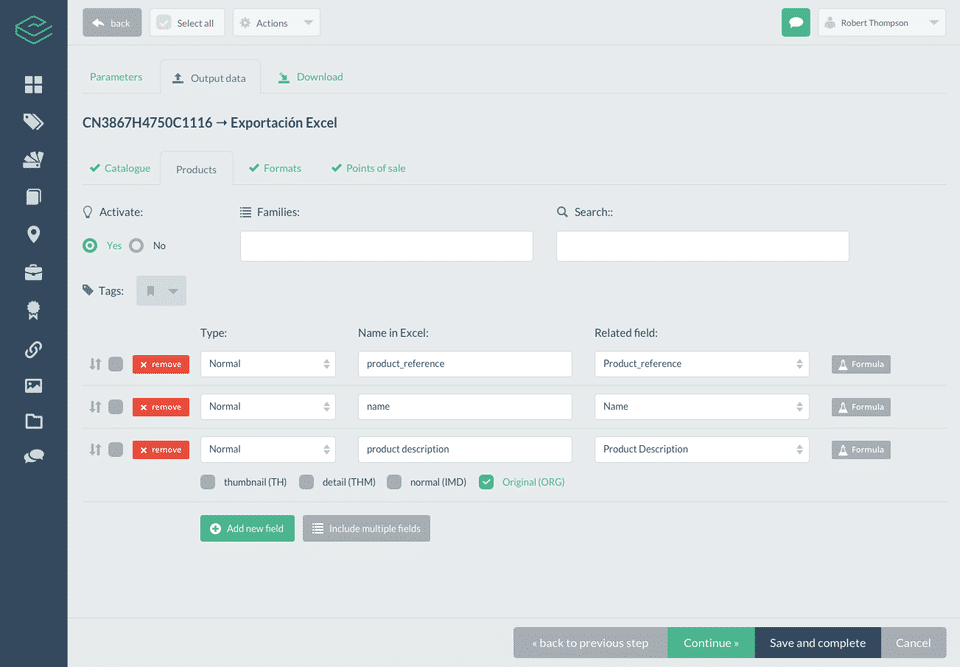Expand the Actions dropdown
960x667 pixels.
click(276, 23)
